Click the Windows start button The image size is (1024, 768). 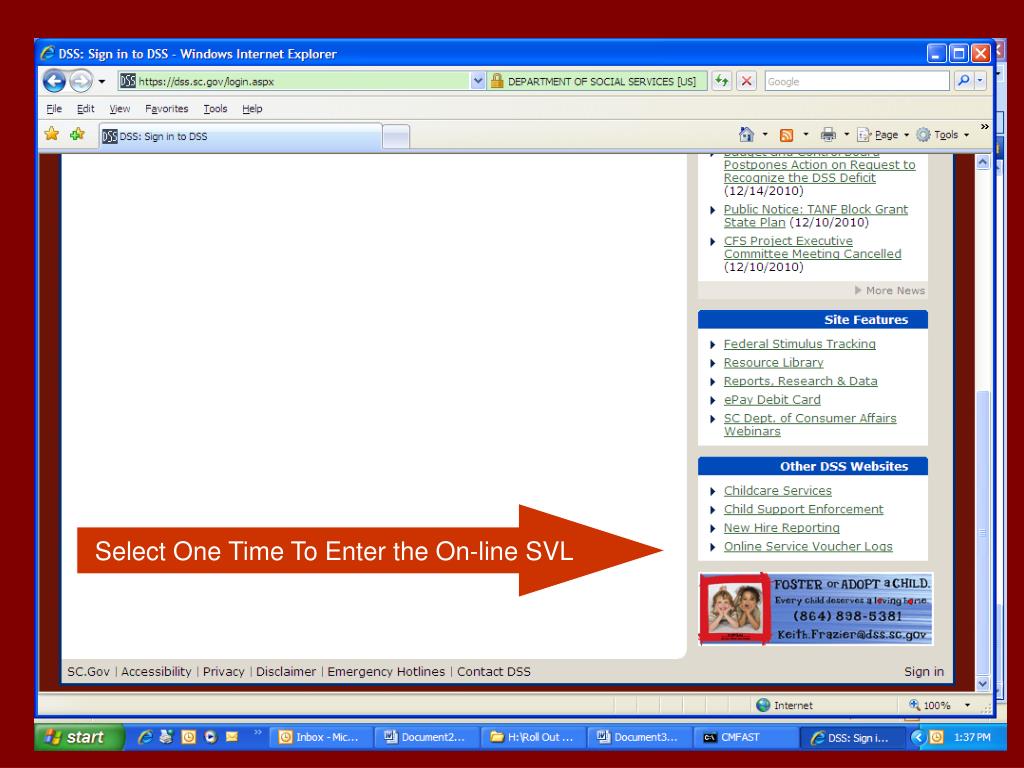(x=78, y=737)
